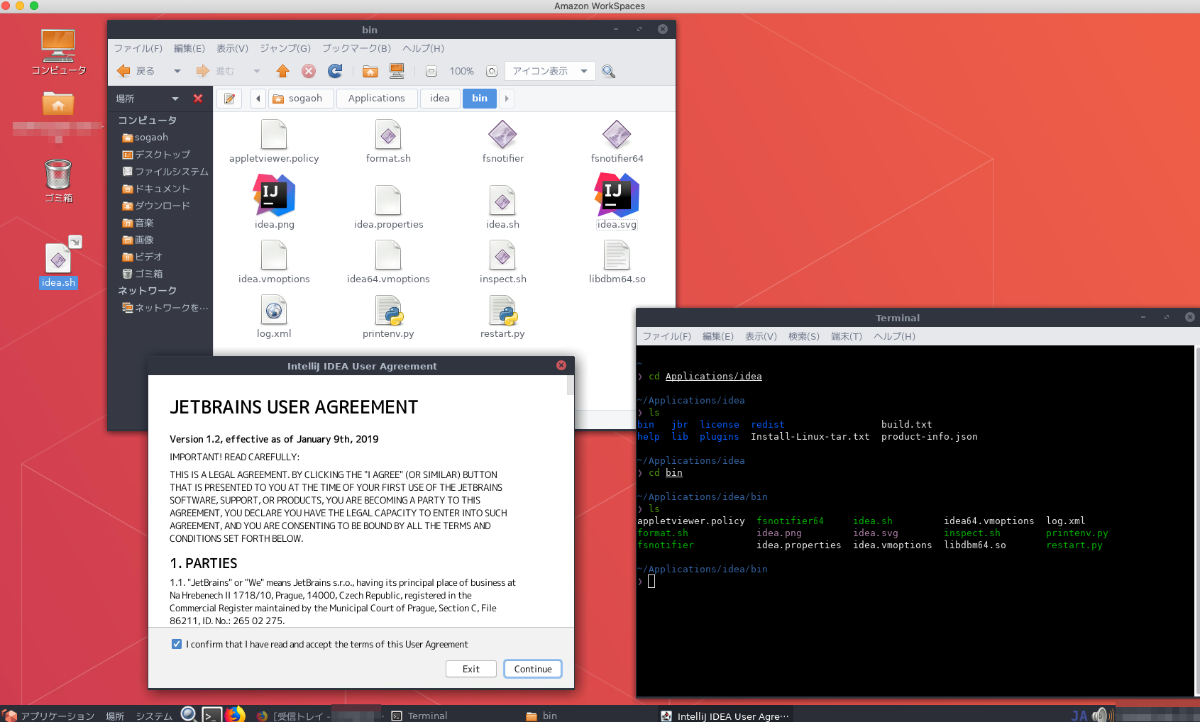Select restart.py file icon
Viewport: 1200px width, 722px height.
point(502,309)
